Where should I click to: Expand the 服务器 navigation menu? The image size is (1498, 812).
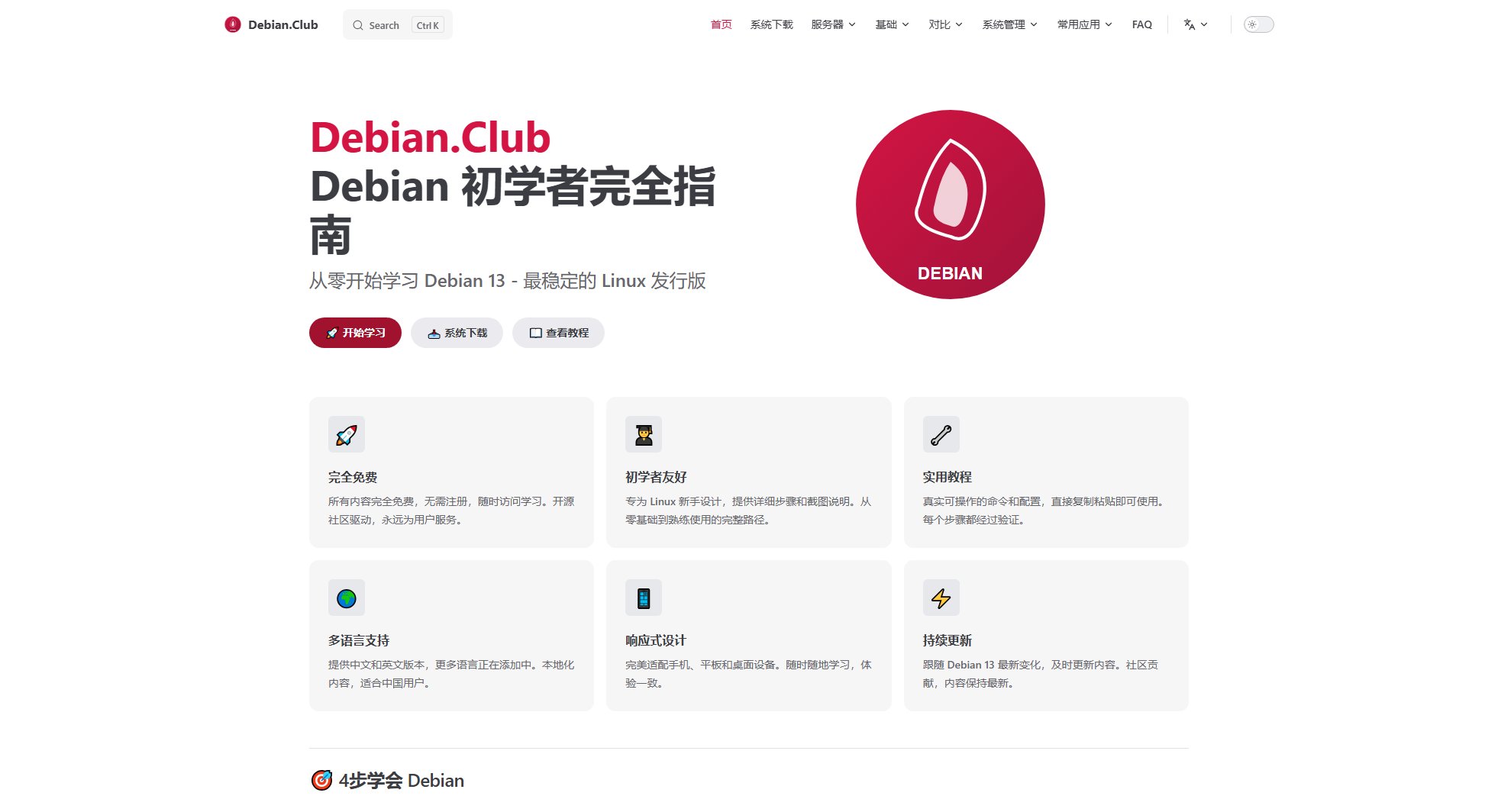[x=834, y=24]
